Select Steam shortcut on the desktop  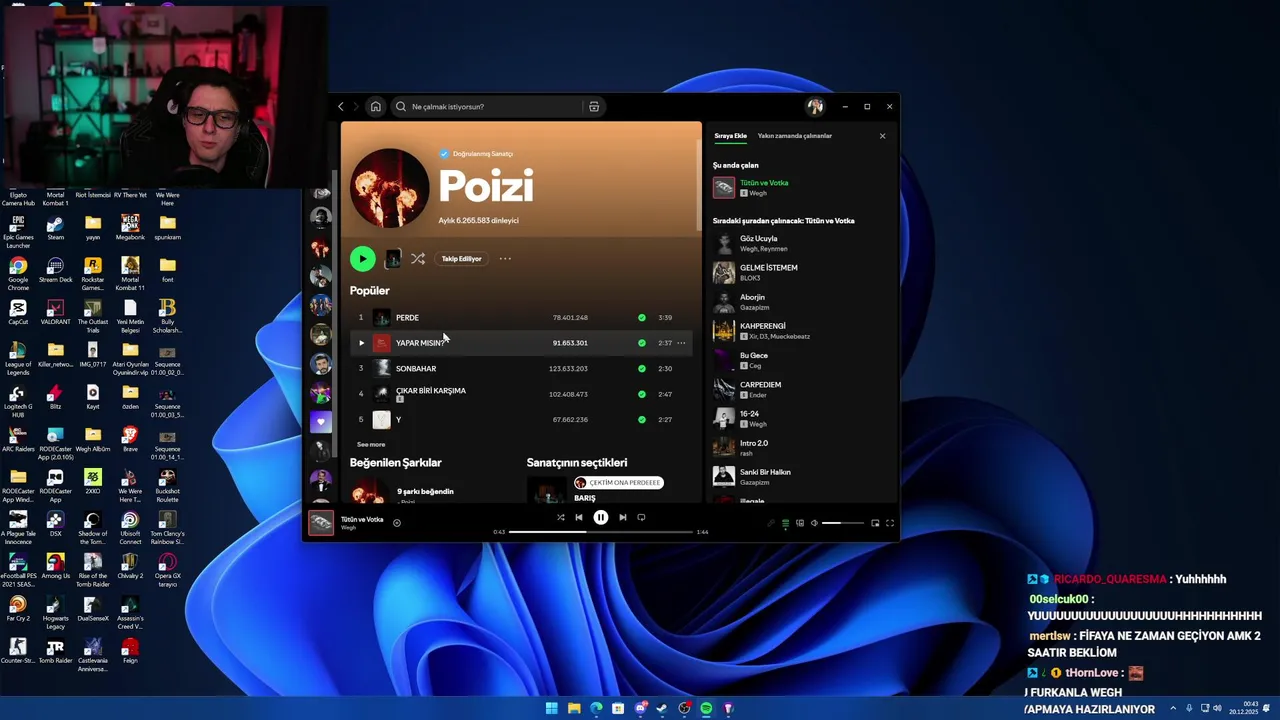(55, 227)
